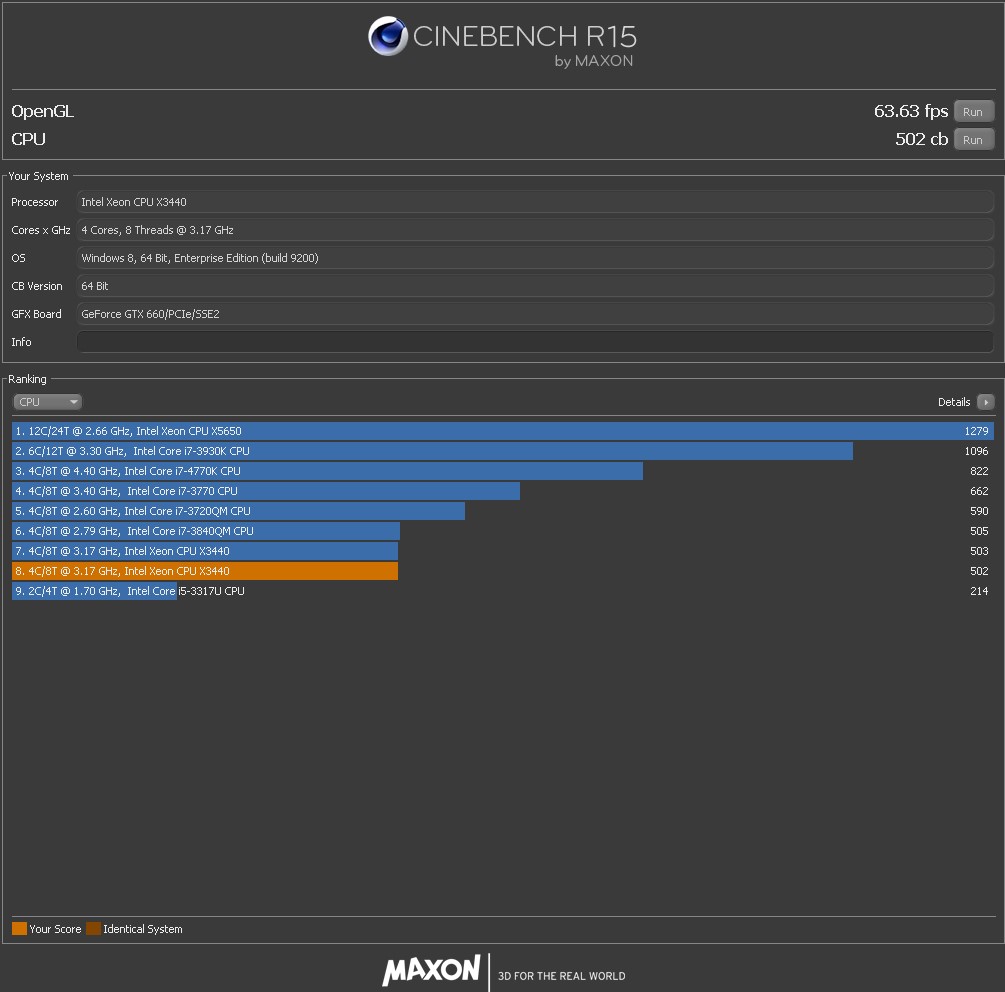Click the Your Score orange legend swatch
The image size is (1005, 992).
[x=19, y=929]
